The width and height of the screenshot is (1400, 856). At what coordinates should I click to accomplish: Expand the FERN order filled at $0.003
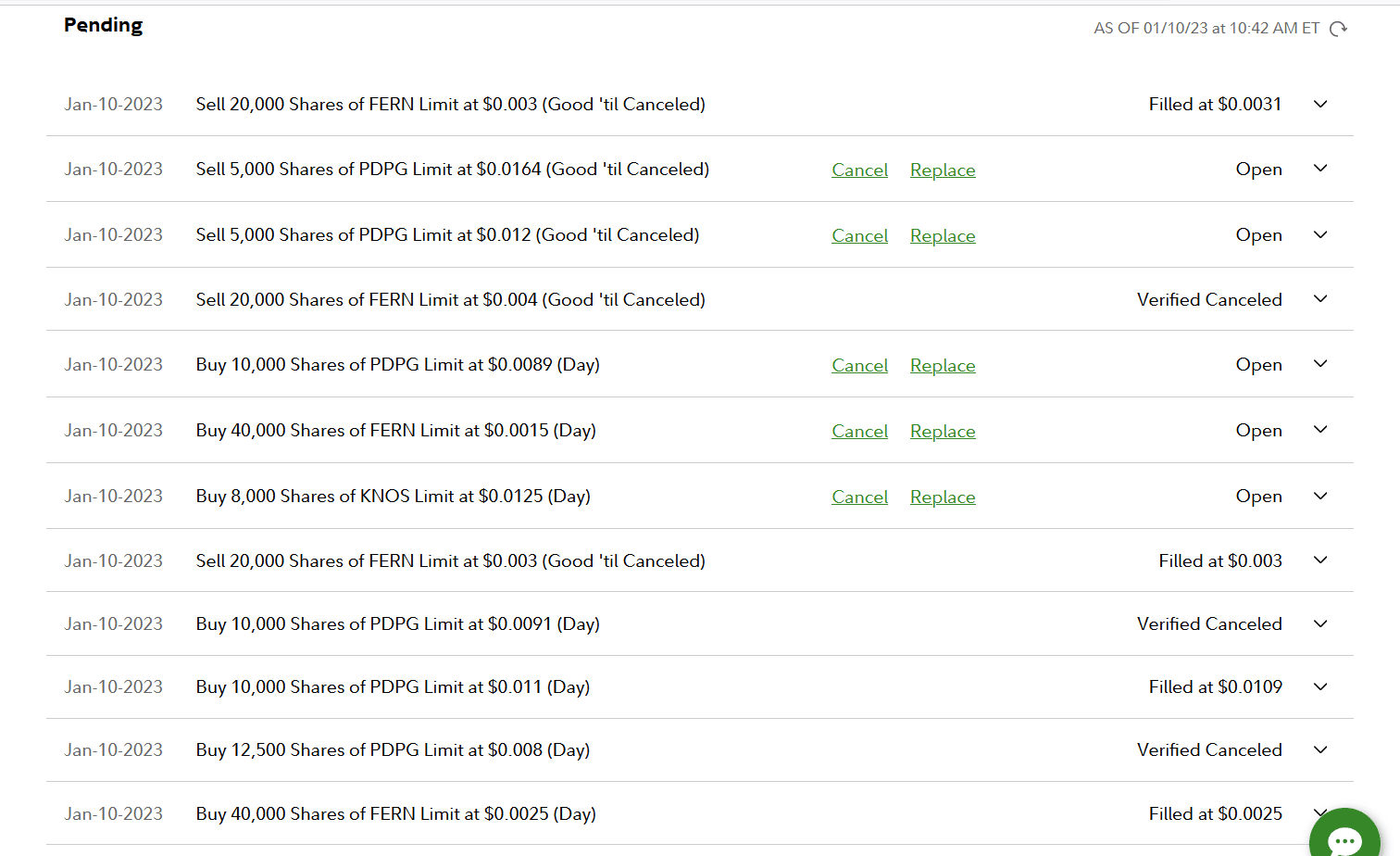tap(1320, 560)
